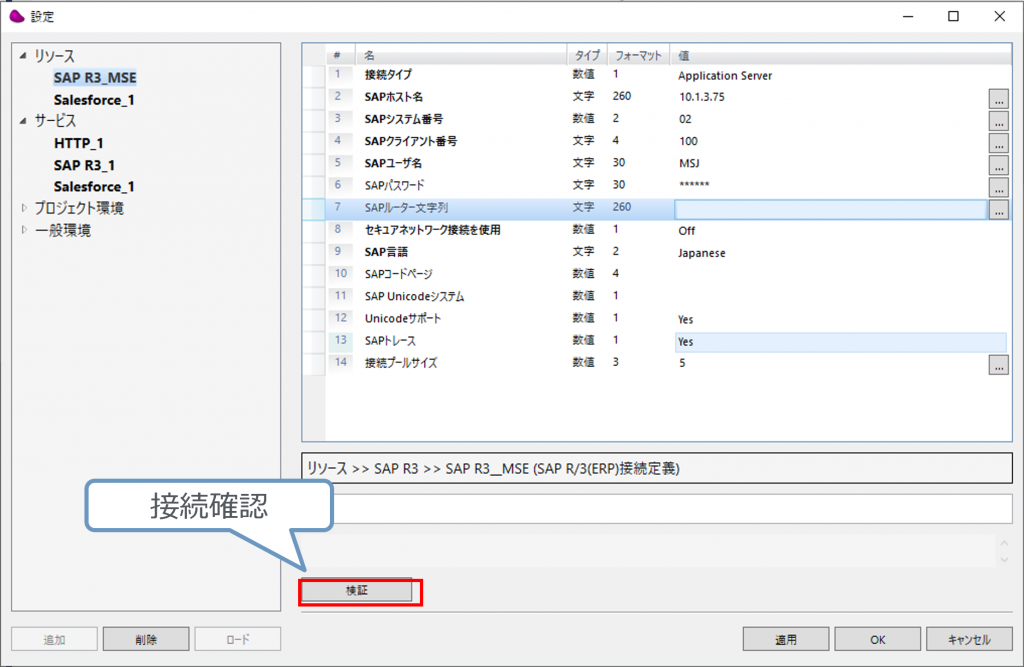Click the ellipsis button for SAPホスト名 row
Image resolution: width=1024 pixels, height=667 pixels.
point(998,98)
